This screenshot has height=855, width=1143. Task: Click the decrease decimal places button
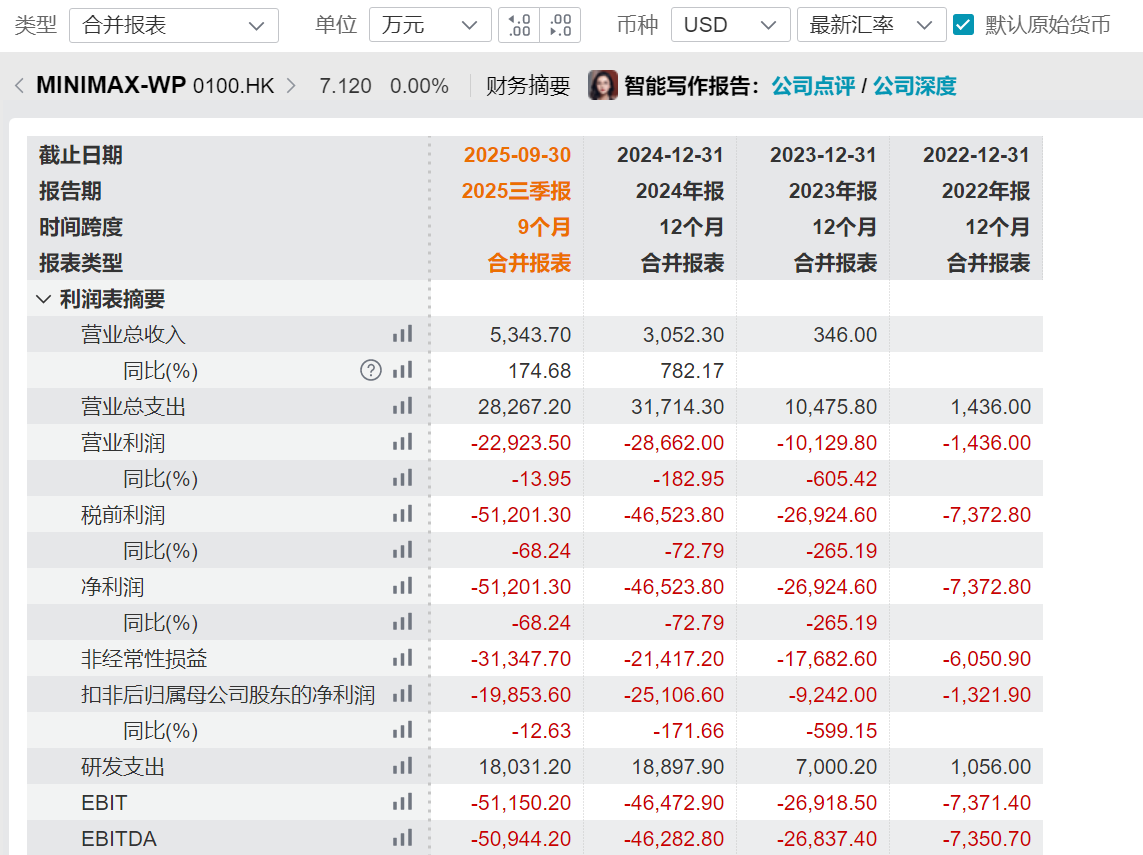519,25
